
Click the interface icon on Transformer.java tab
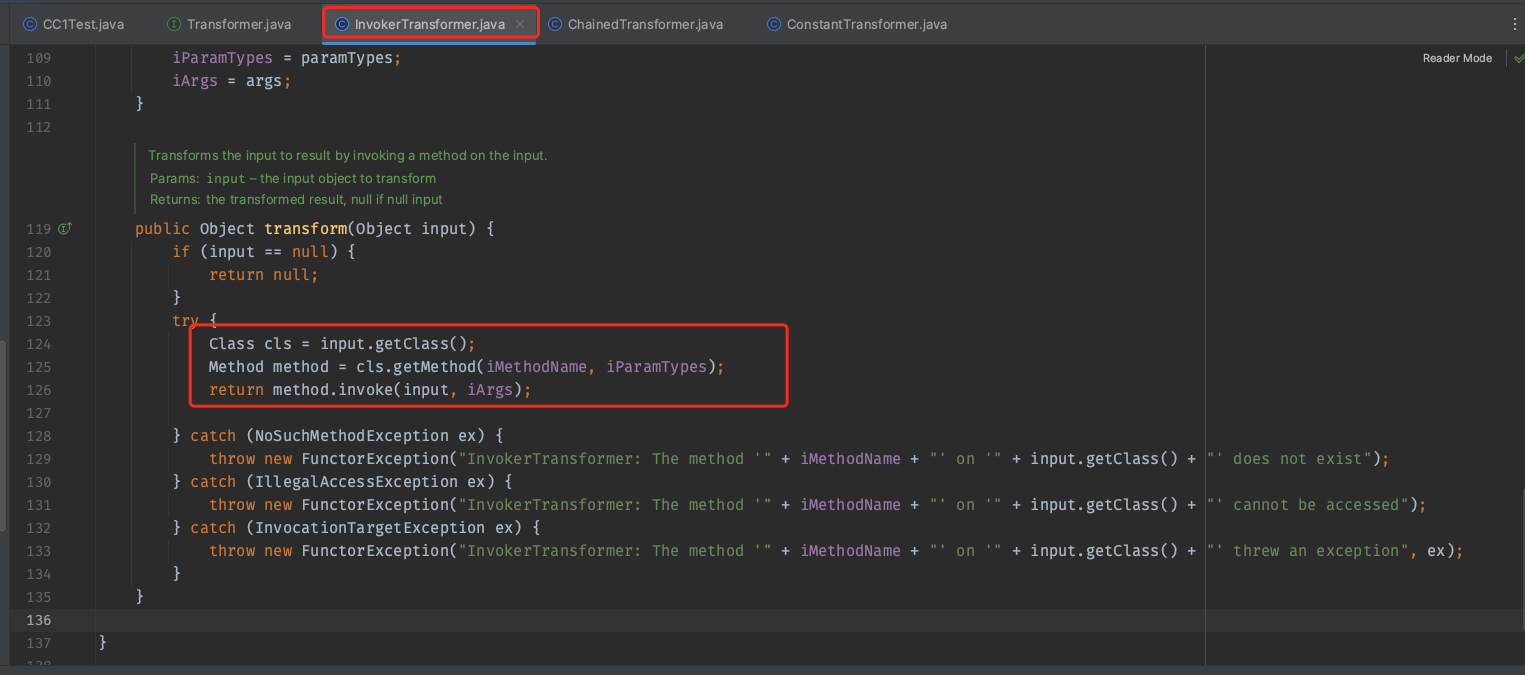pos(173,24)
